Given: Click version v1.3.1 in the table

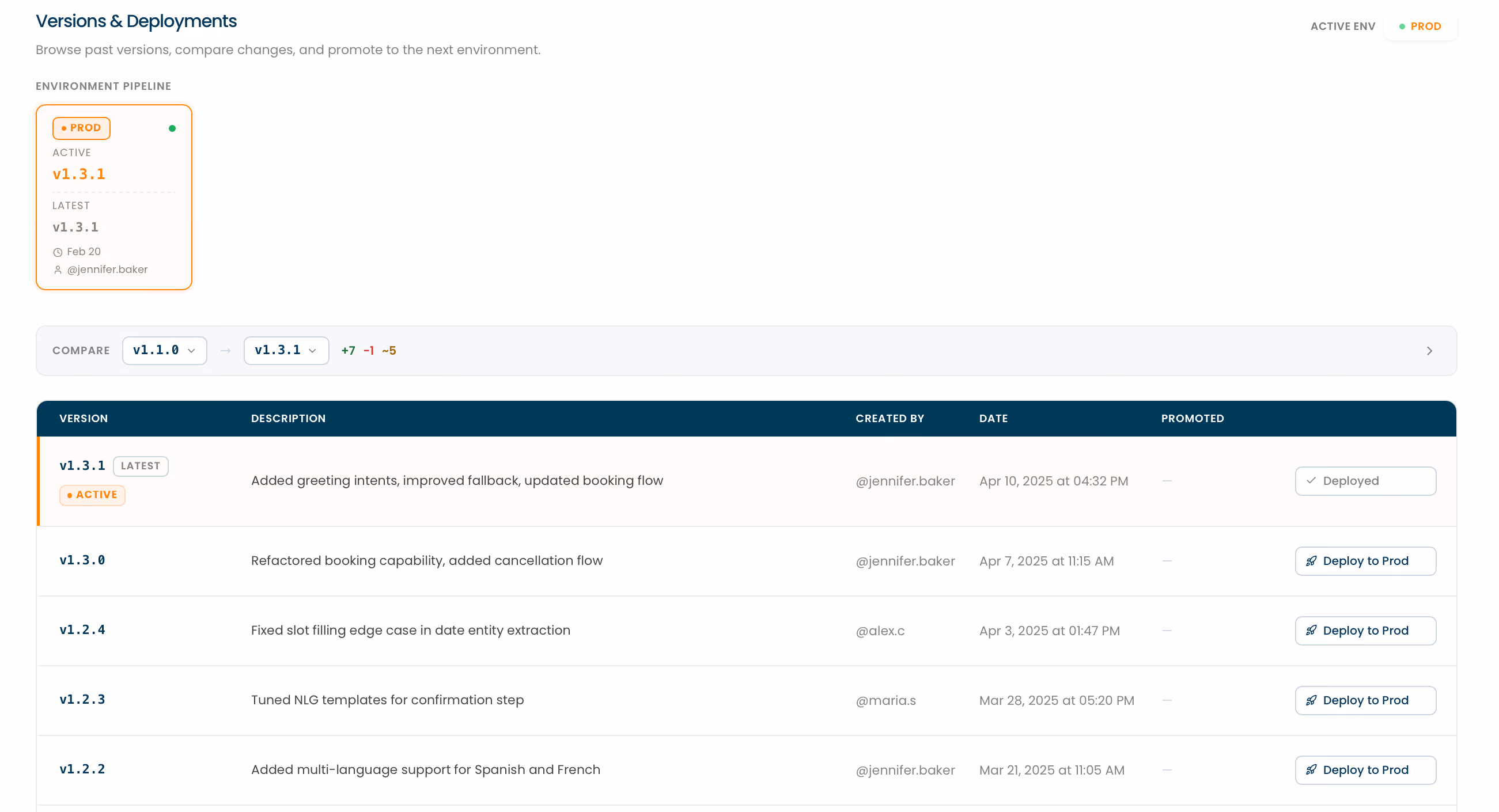Looking at the screenshot, I should click(82, 466).
